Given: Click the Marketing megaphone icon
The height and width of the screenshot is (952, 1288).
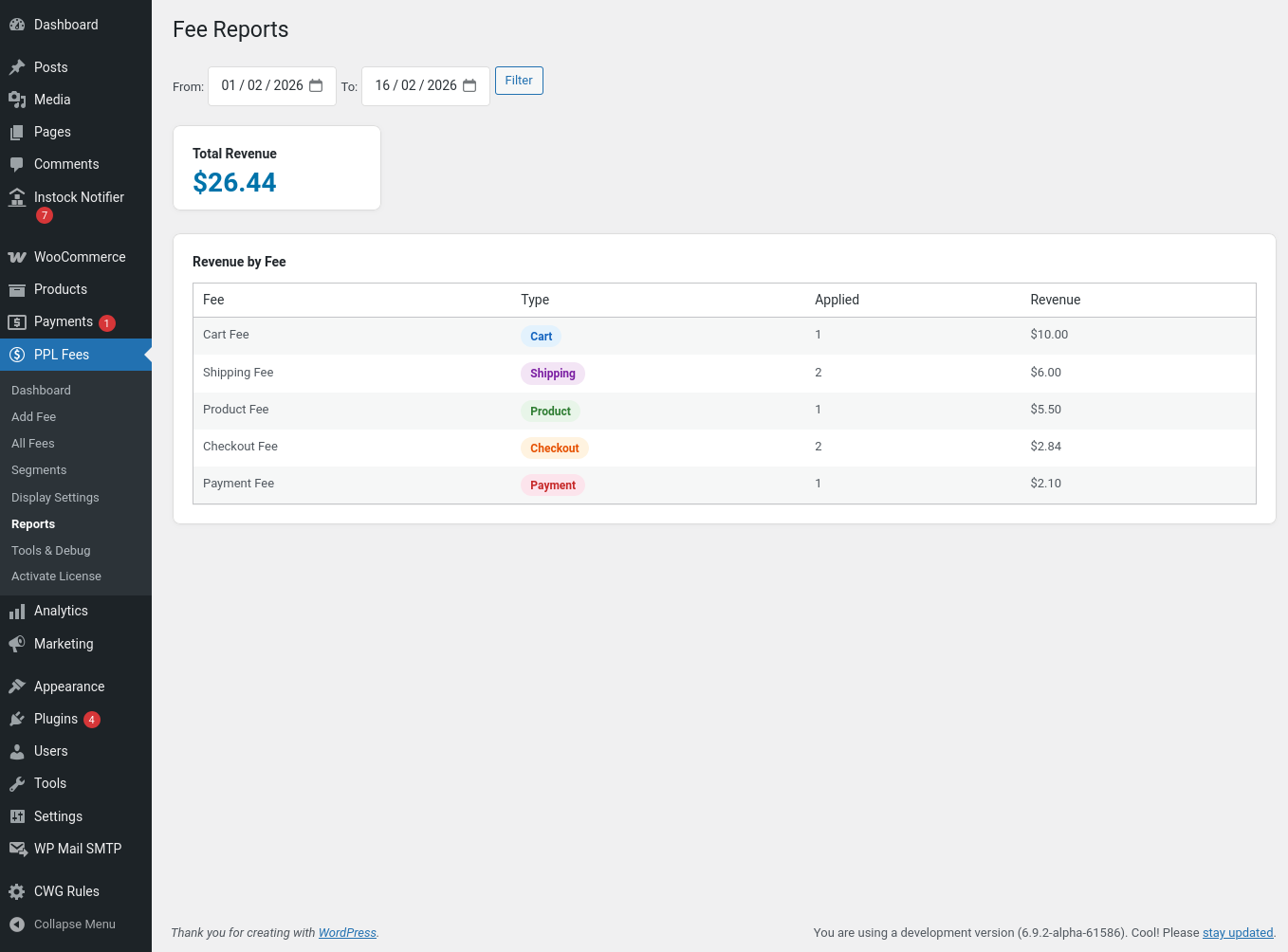Looking at the screenshot, I should pyautogui.click(x=17, y=644).
